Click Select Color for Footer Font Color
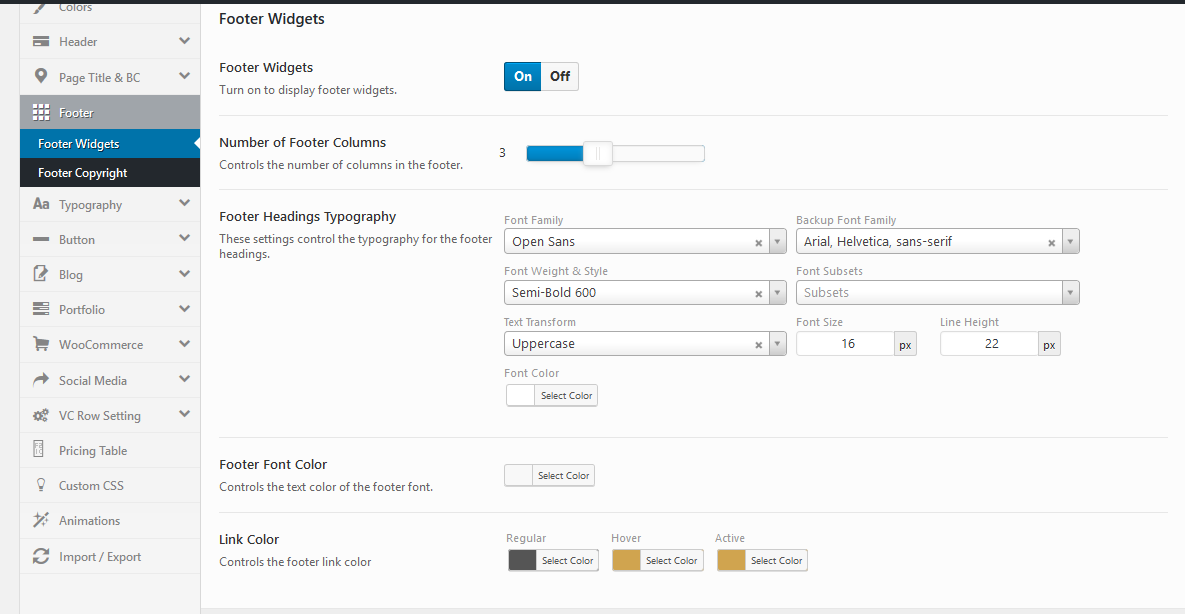The height and width of the screenshot is (614, 1185). coord(563,476)
